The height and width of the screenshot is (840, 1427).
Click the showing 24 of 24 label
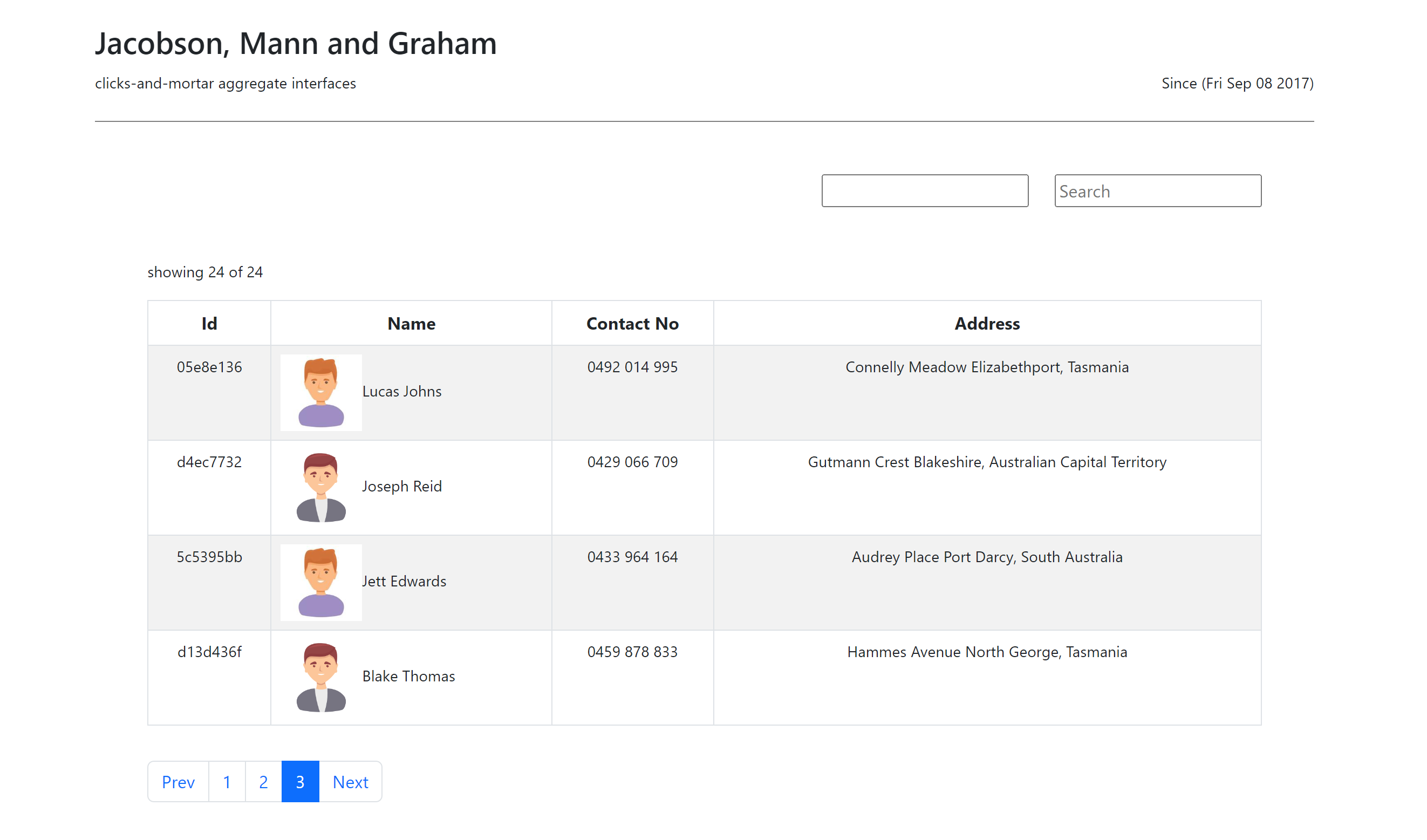click(x=205, y=272)
